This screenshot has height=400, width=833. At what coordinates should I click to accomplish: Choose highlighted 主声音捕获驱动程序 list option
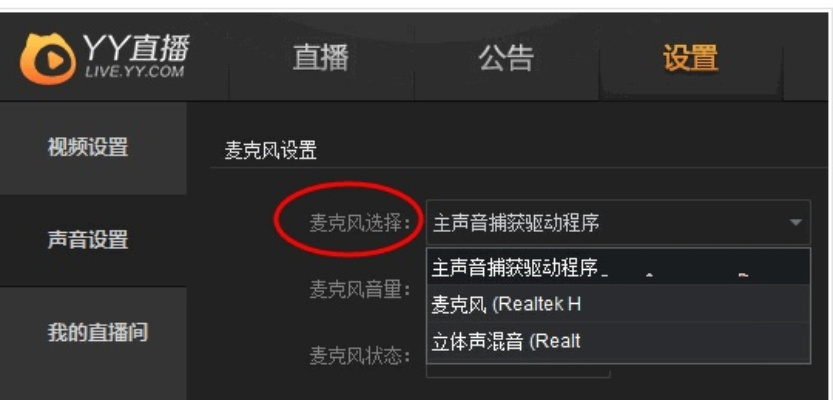point(618,267)
